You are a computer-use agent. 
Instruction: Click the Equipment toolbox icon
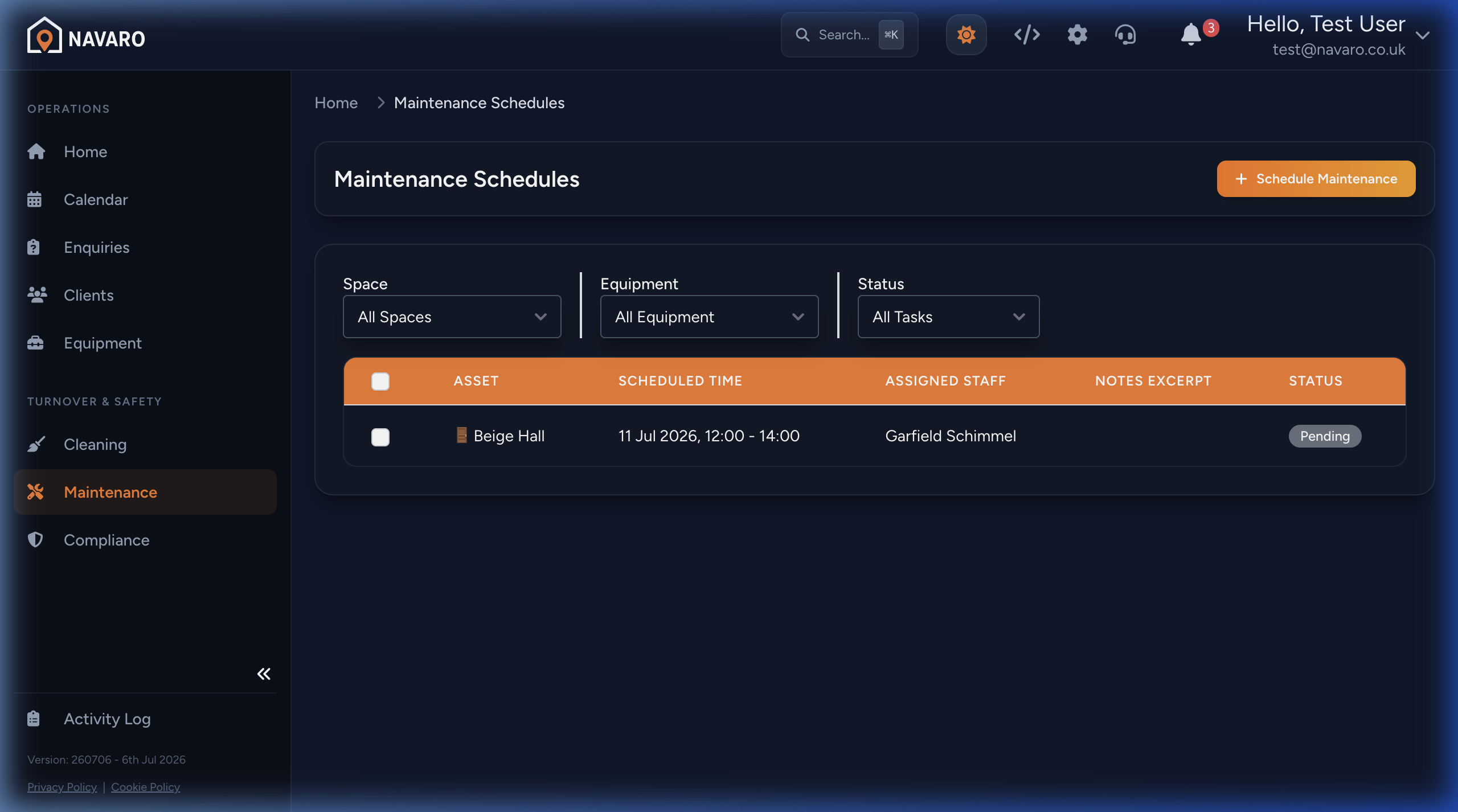(x=35, y=343)
